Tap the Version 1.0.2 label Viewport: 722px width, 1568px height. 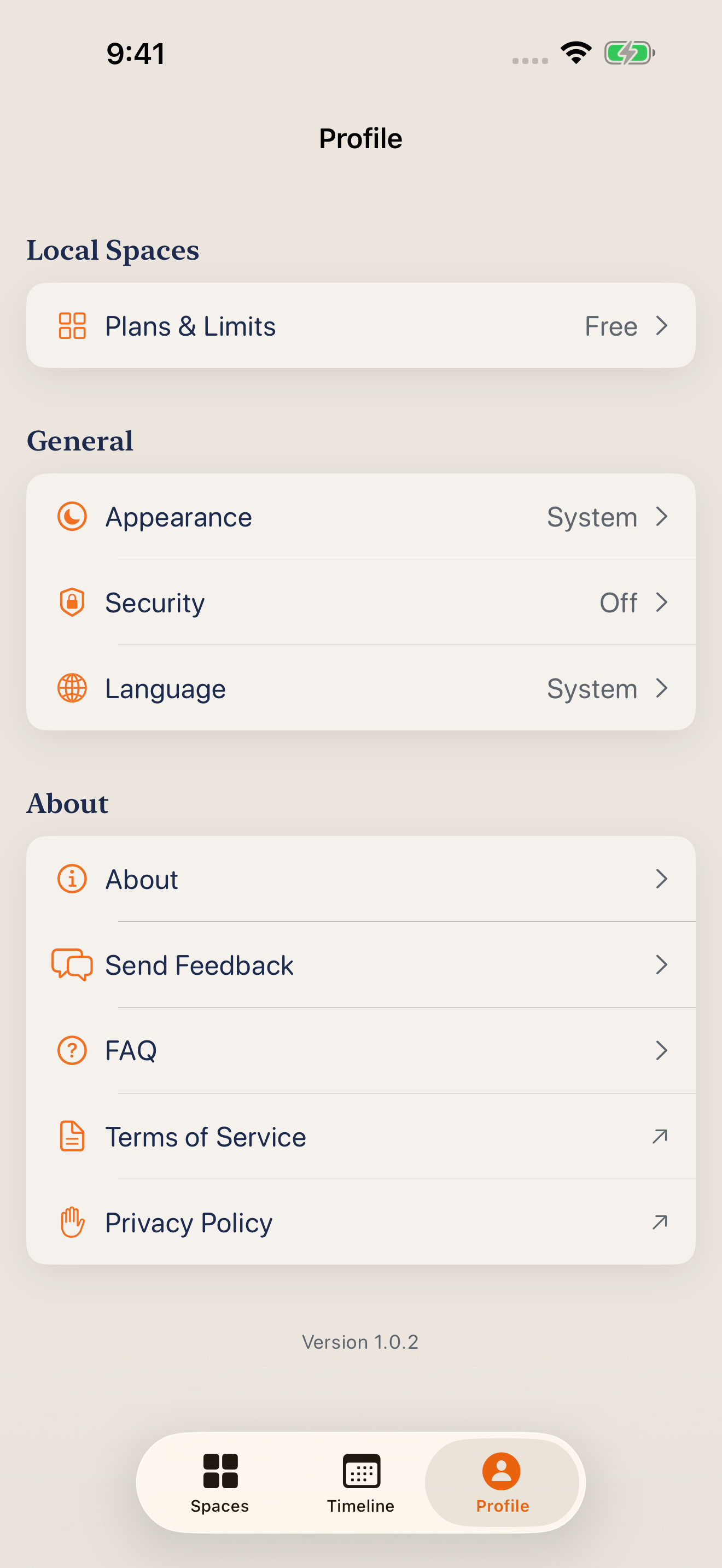coord(360,1342)
